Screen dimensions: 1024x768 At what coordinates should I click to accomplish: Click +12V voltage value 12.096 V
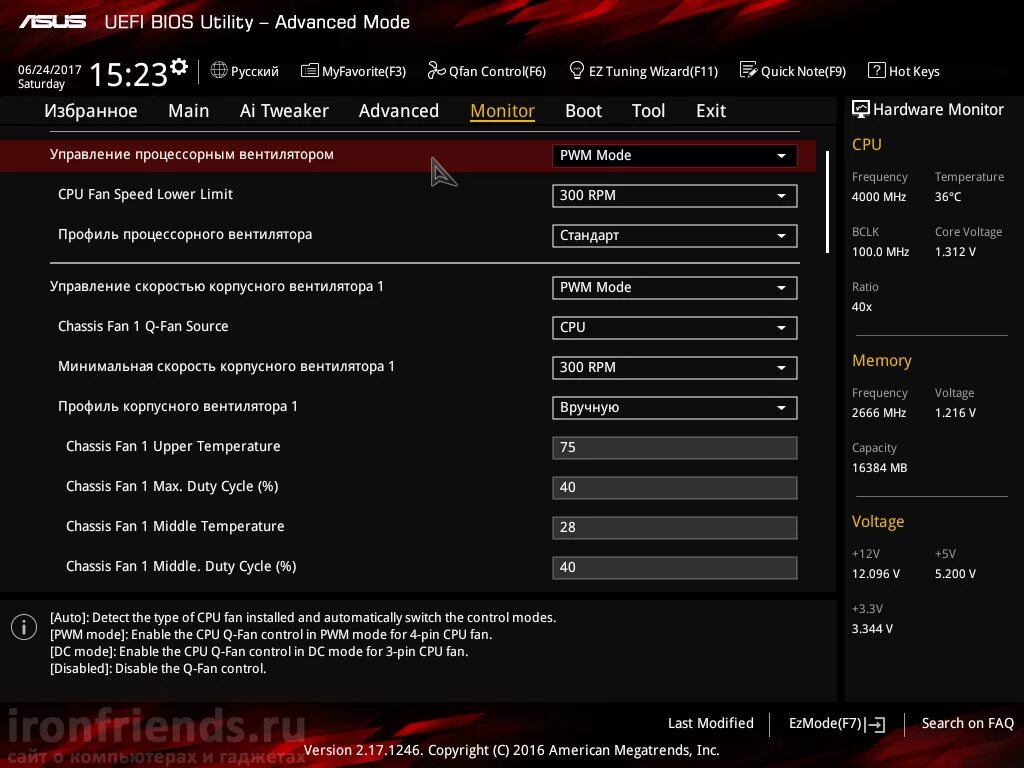click(x=876, y=573)
